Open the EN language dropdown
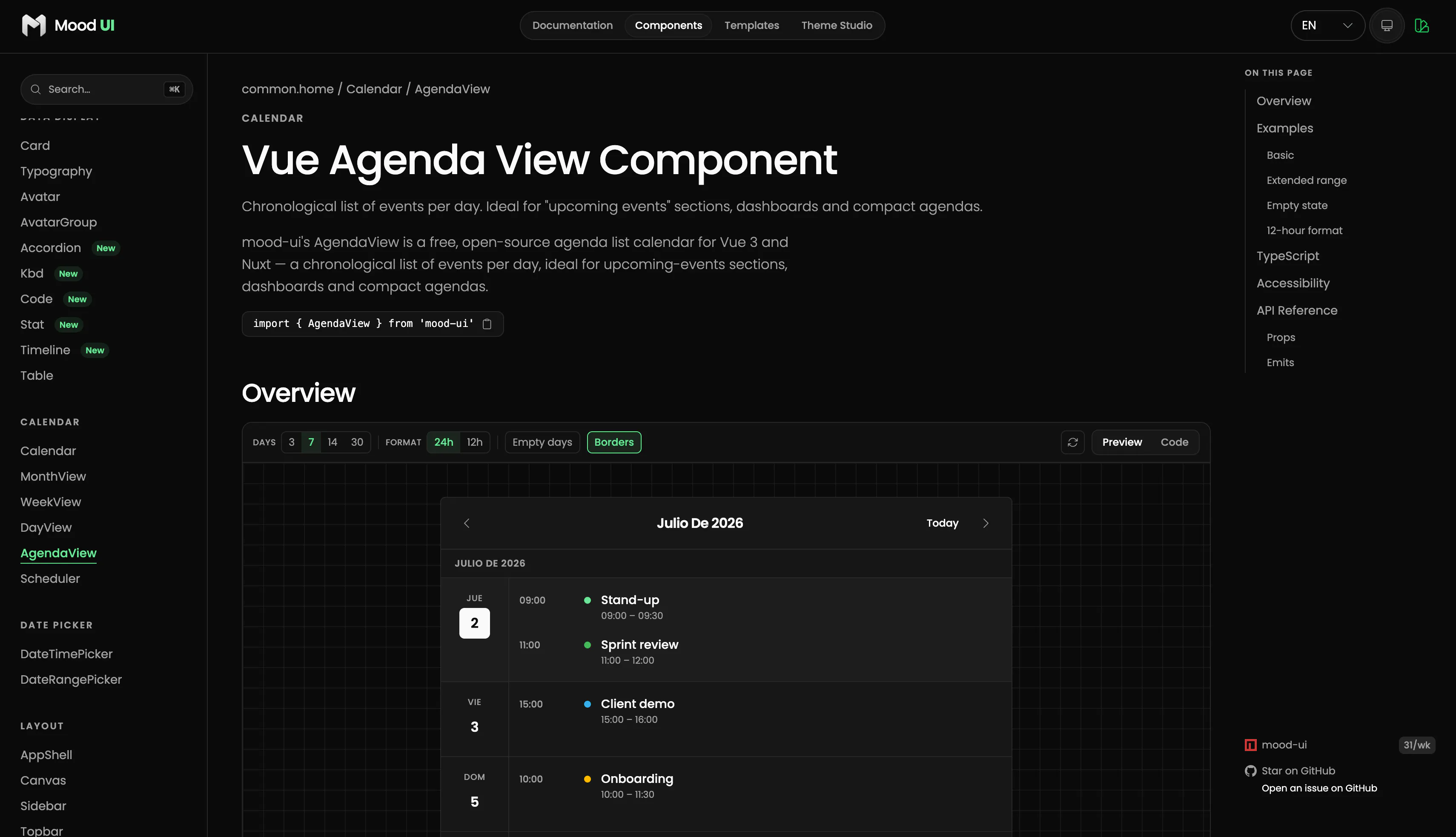Viewport: 1456px width, 837px height. pyautogui.click(x=1327, y=25)
